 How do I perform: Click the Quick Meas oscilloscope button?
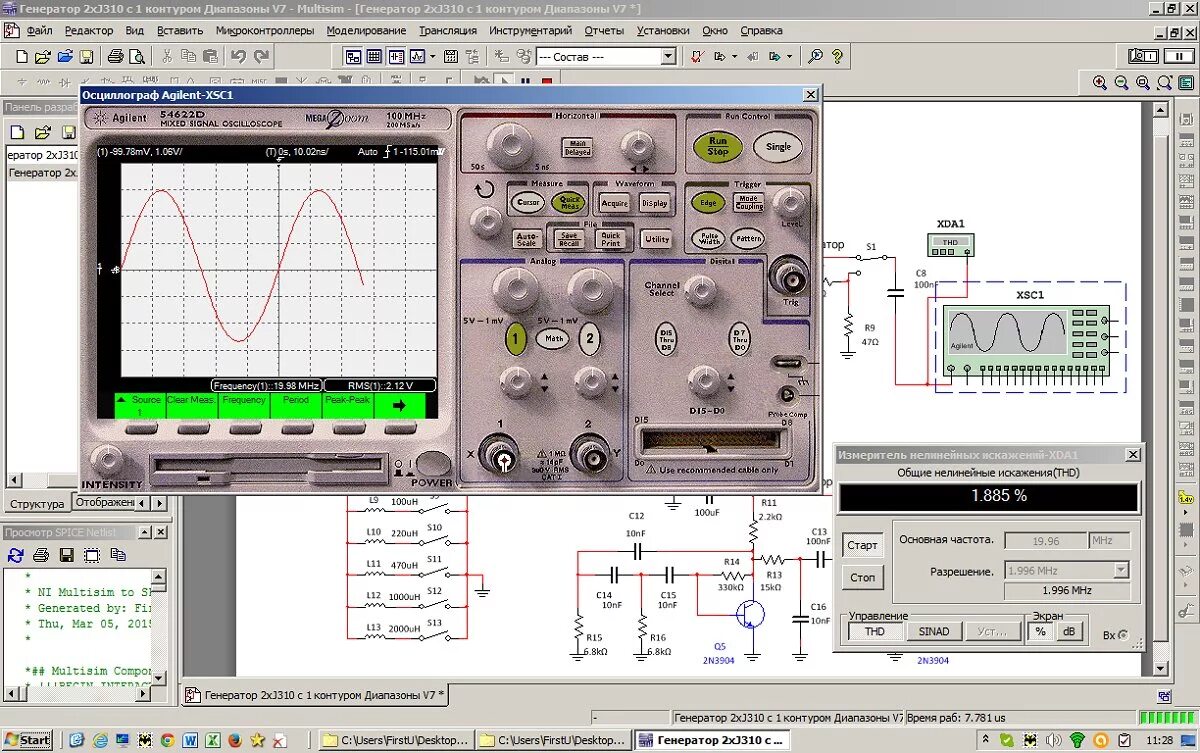(570, 202)
